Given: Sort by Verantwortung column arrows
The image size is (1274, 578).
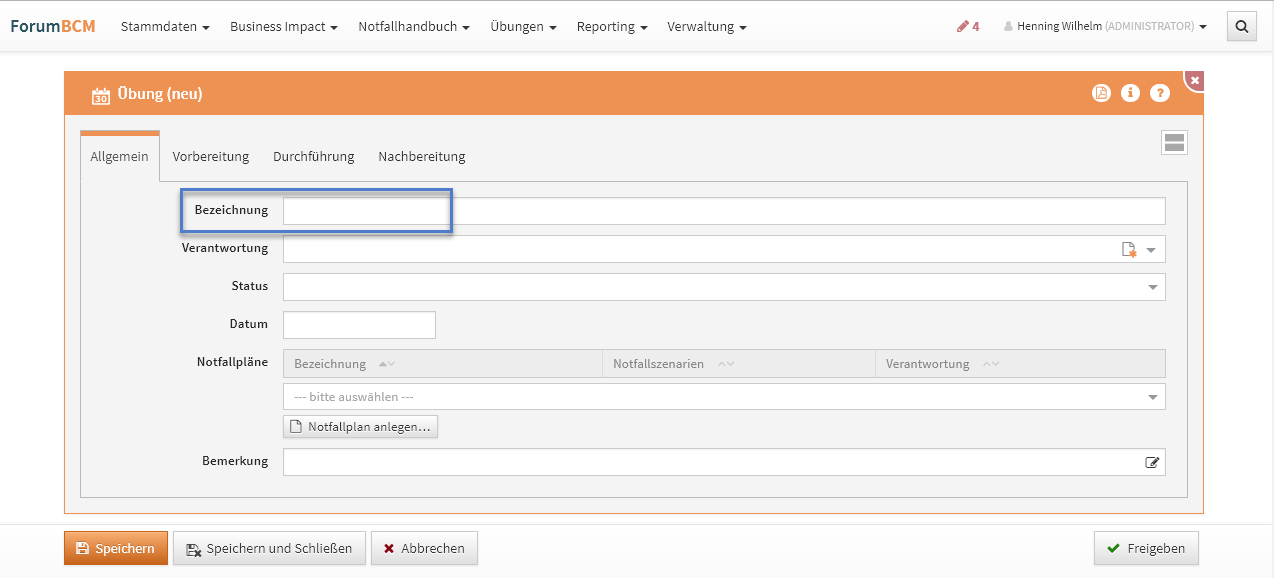Looking at the screenshot, I should [990, 364].
